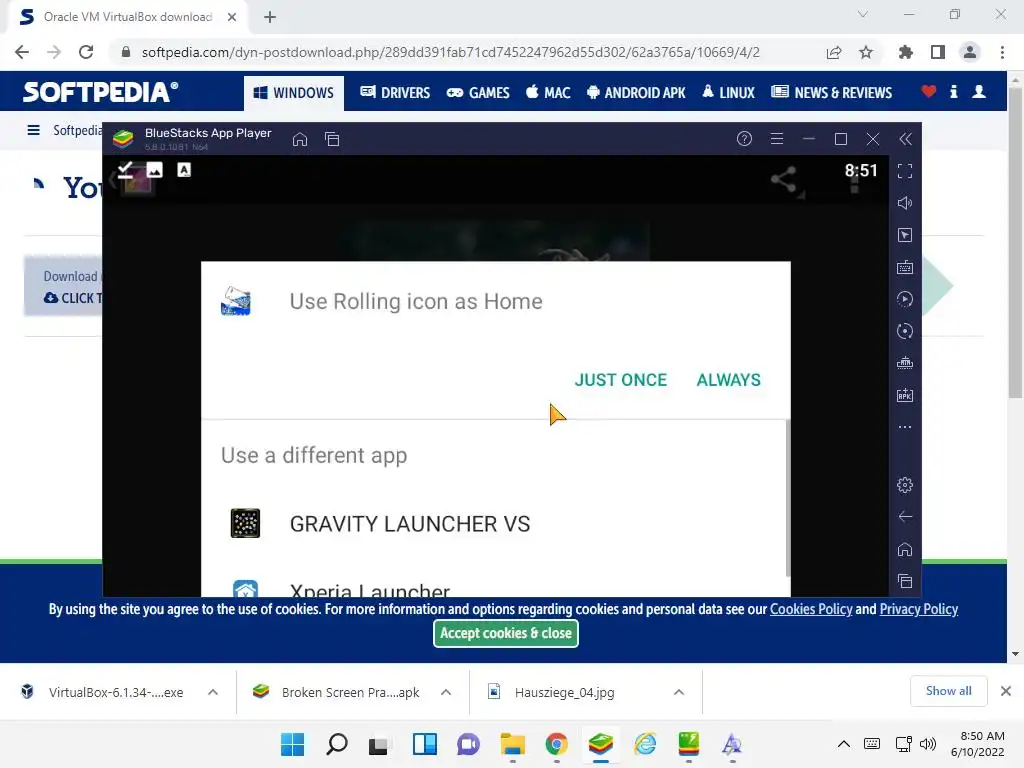Expand options for Broken Screen Prank apk download
The width and height of the screenshot is (1024, 768).
pos(446,692)
